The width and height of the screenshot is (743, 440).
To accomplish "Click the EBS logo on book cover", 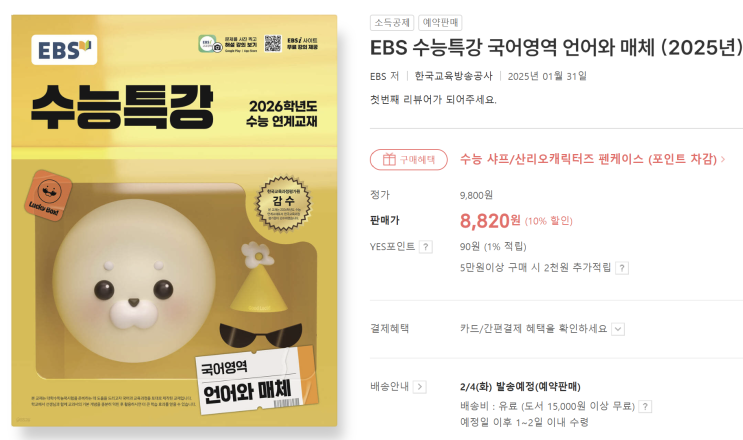I will coord(64,50).
